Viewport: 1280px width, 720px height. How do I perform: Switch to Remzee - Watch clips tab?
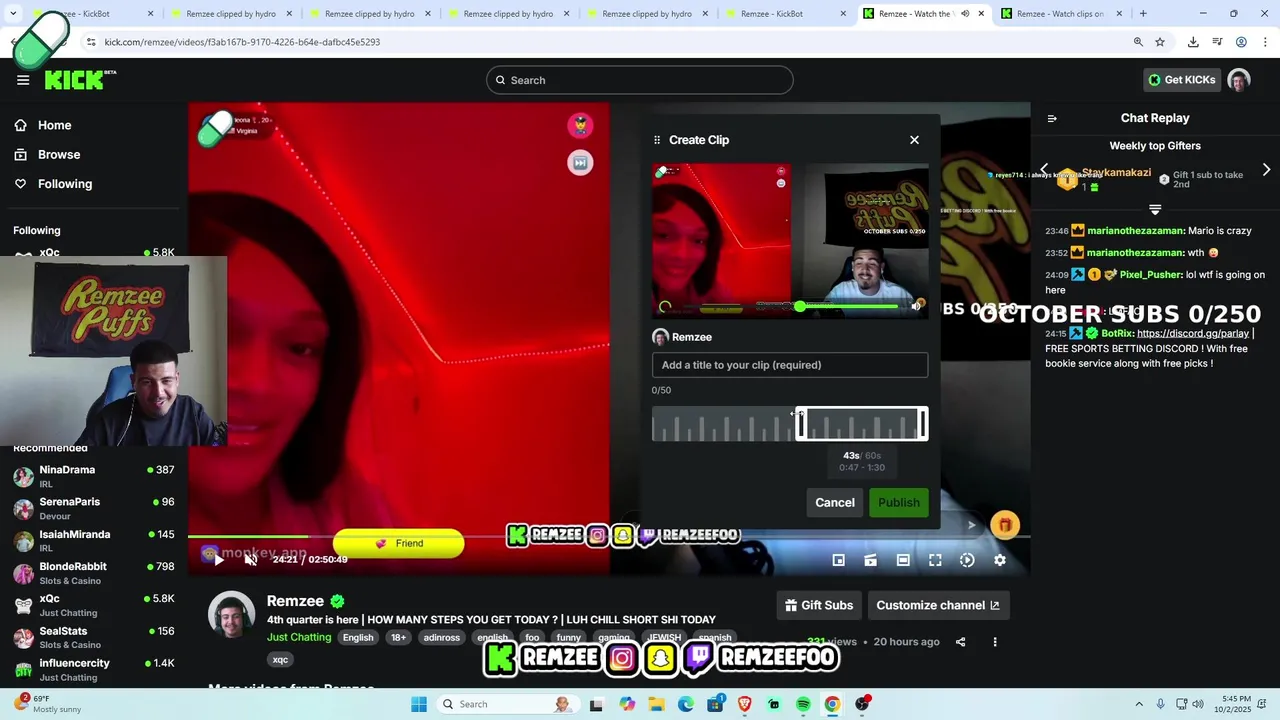(1062, 14)
